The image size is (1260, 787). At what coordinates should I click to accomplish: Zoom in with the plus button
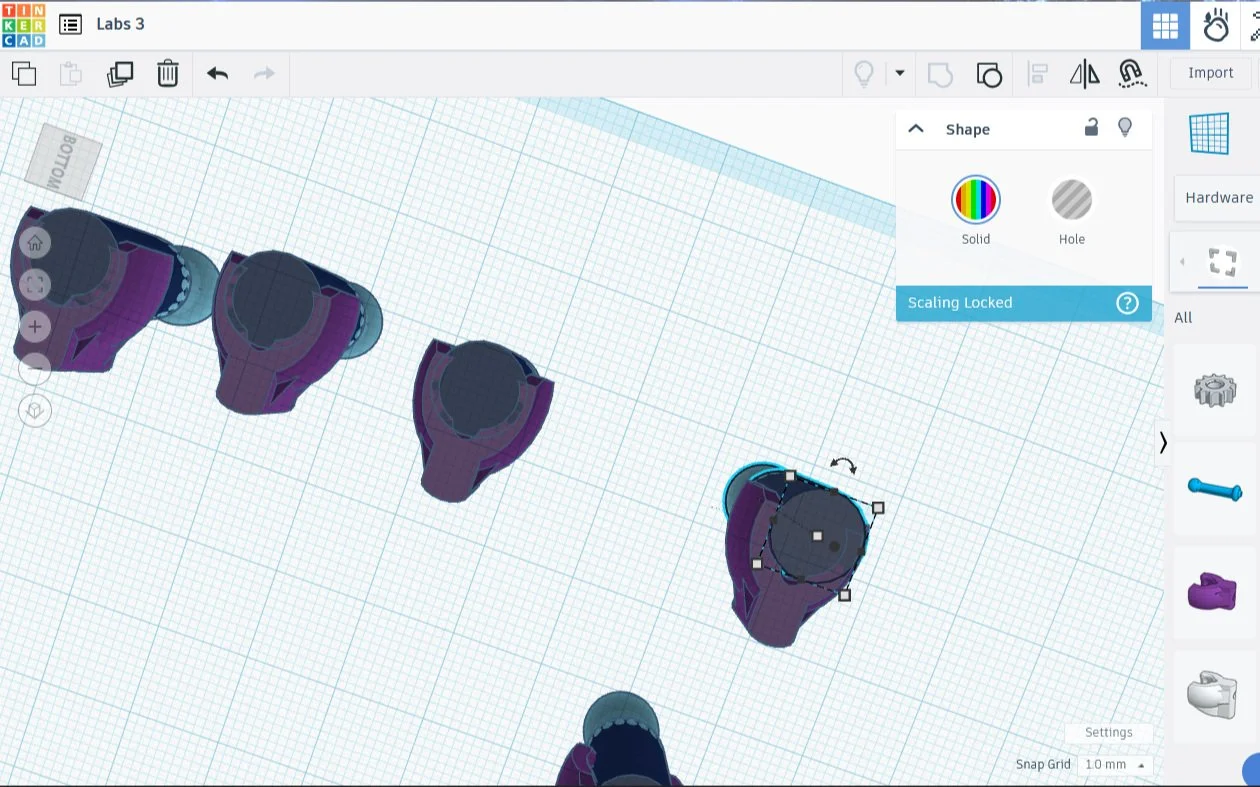[35, 327]
